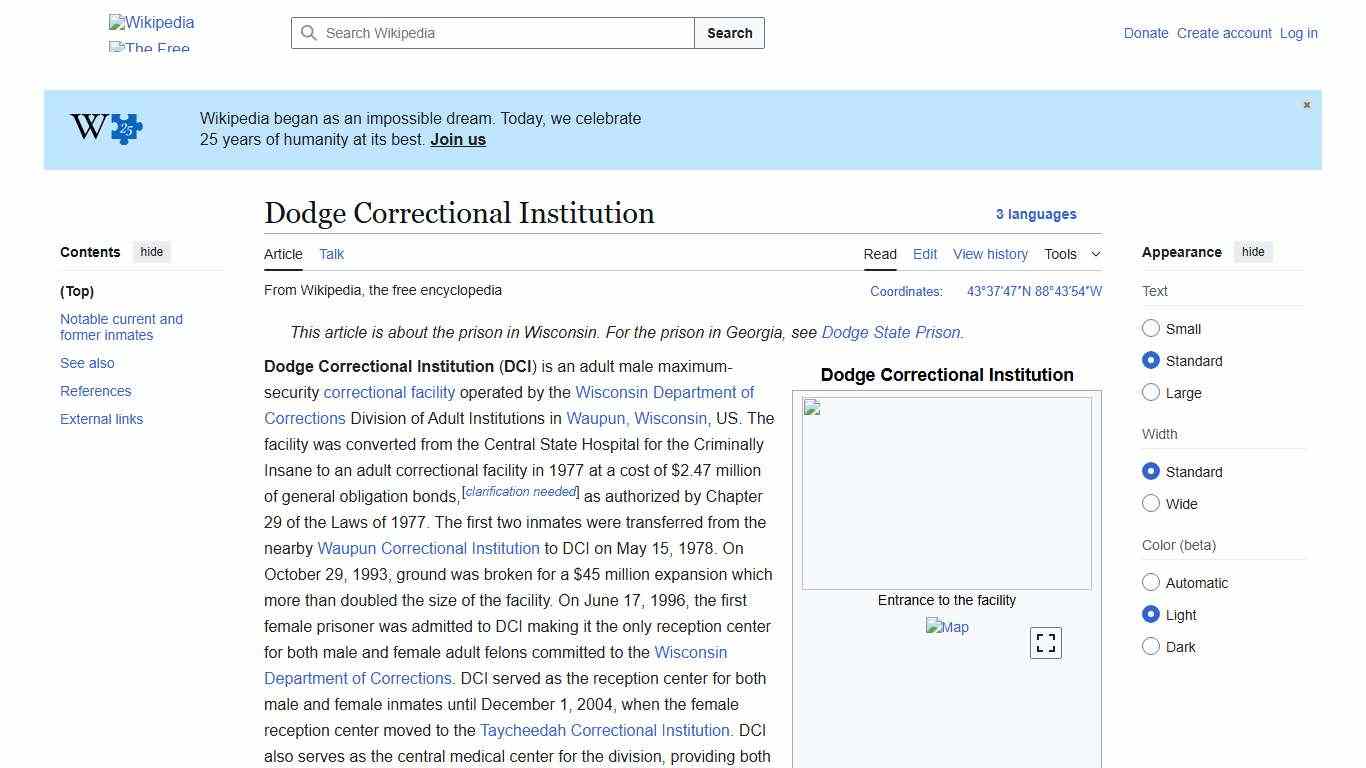
Task: Open the Map in the infobox
Action: 946,627
